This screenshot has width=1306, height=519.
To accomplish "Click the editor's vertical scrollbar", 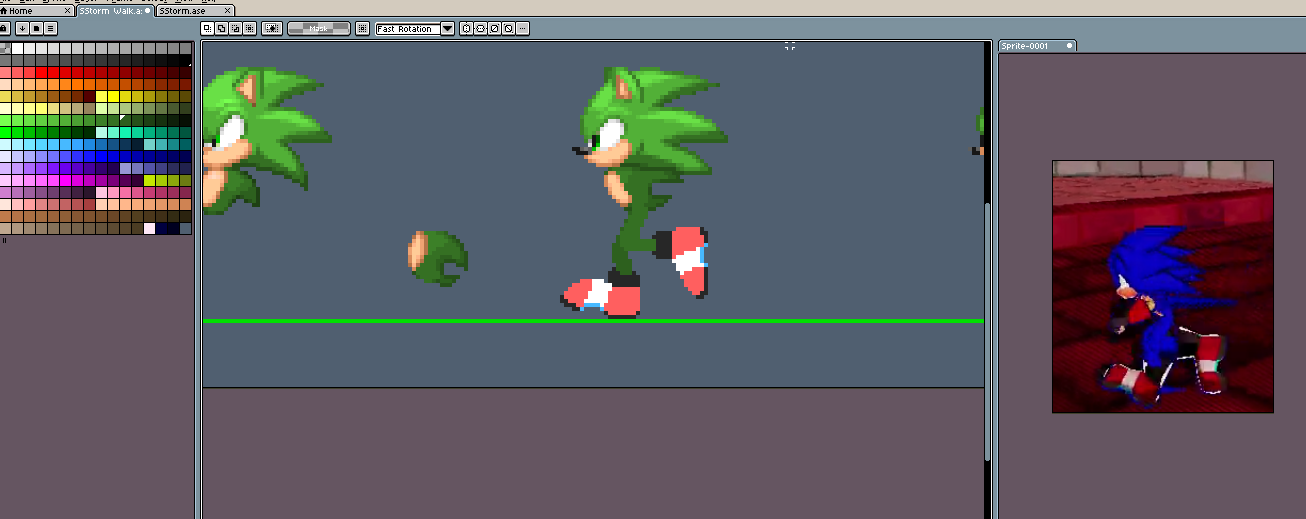I will click(x=989, y=330).
